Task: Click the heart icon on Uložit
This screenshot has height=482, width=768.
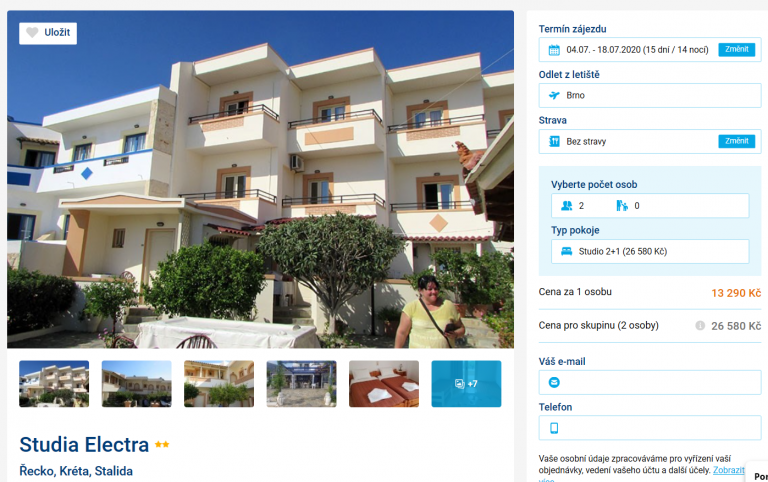Action: [x=32, y=33]
